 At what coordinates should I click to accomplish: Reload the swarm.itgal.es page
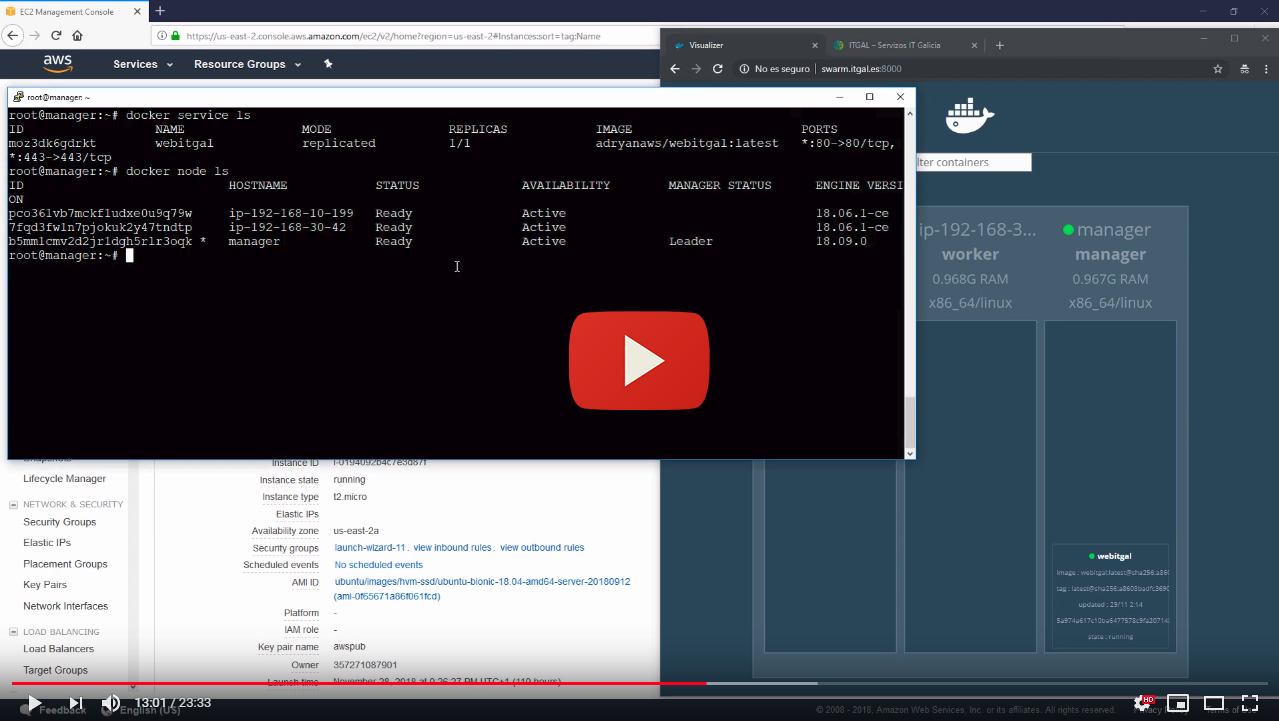(x=717, y=69)
